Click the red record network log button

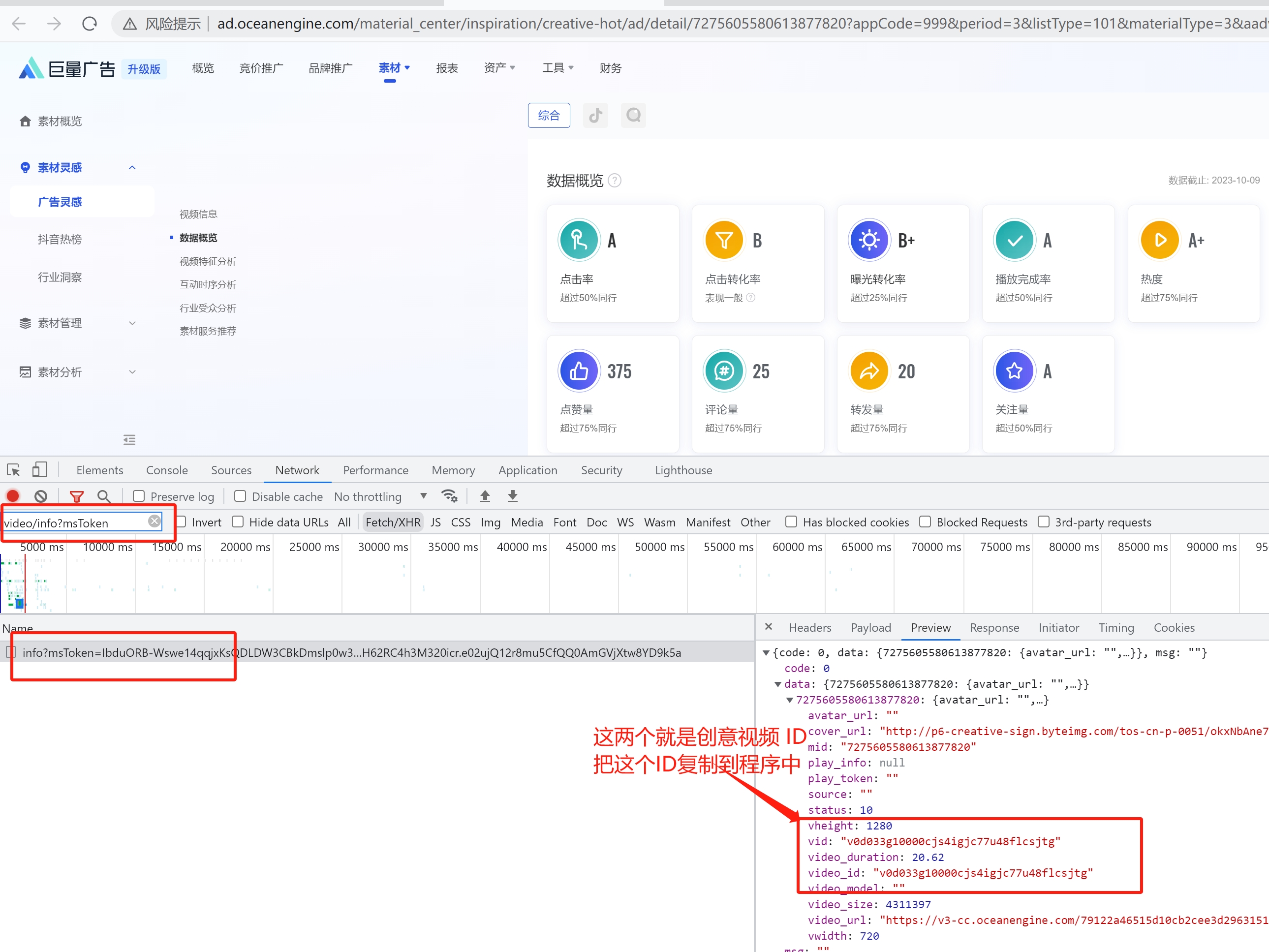click(x=13, y=496)
